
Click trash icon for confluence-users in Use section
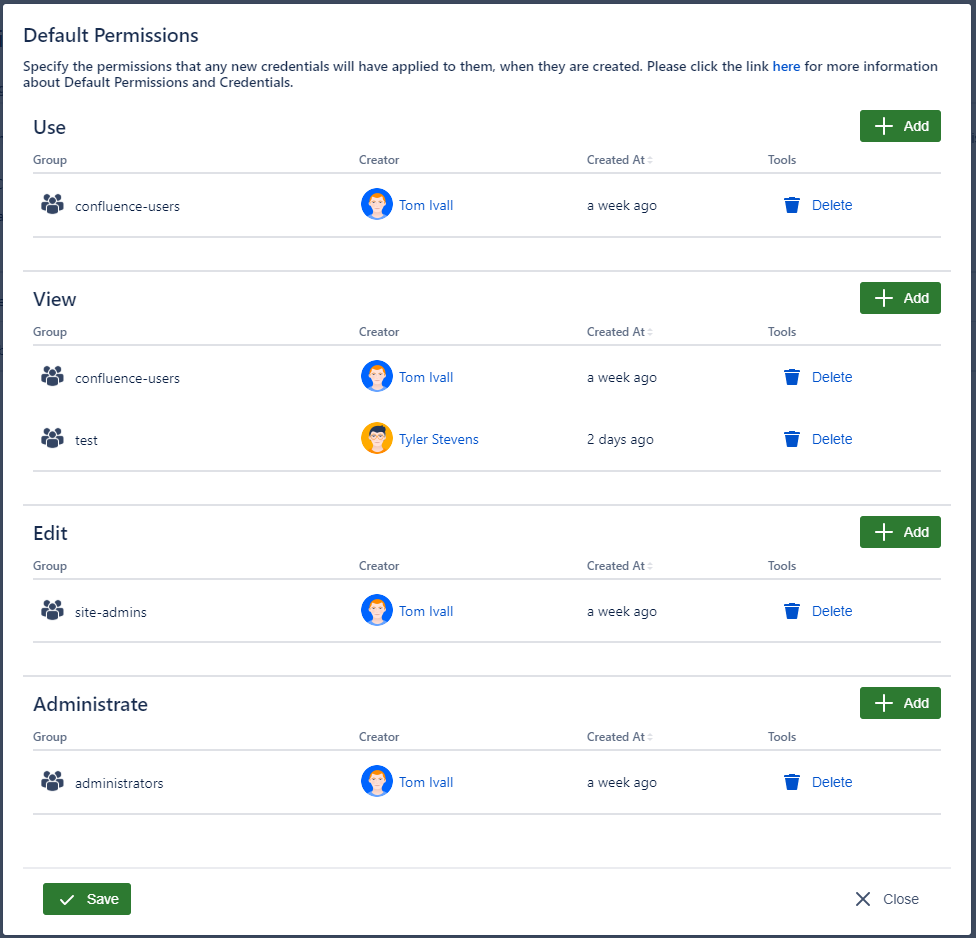click(x=792, y=205)
